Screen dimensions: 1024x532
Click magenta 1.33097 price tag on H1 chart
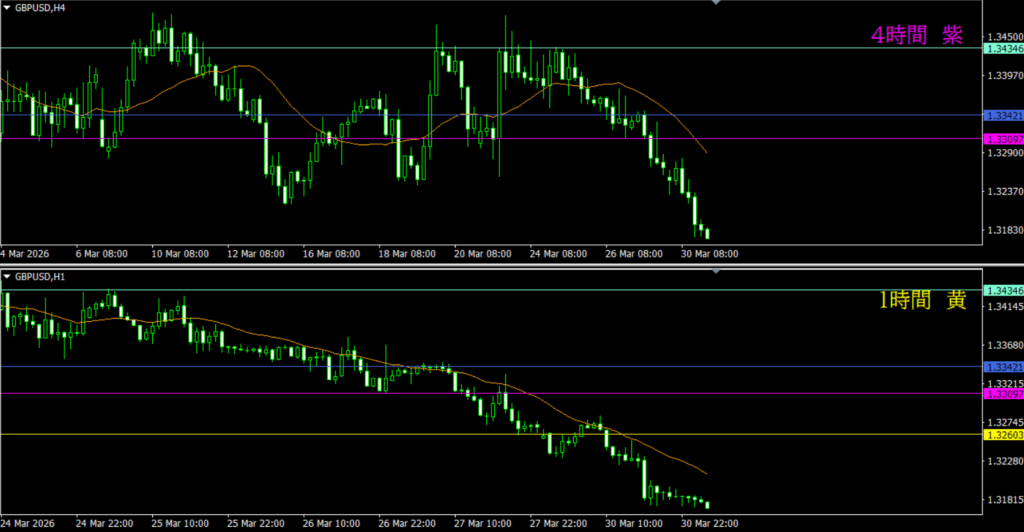[1003, 393]
